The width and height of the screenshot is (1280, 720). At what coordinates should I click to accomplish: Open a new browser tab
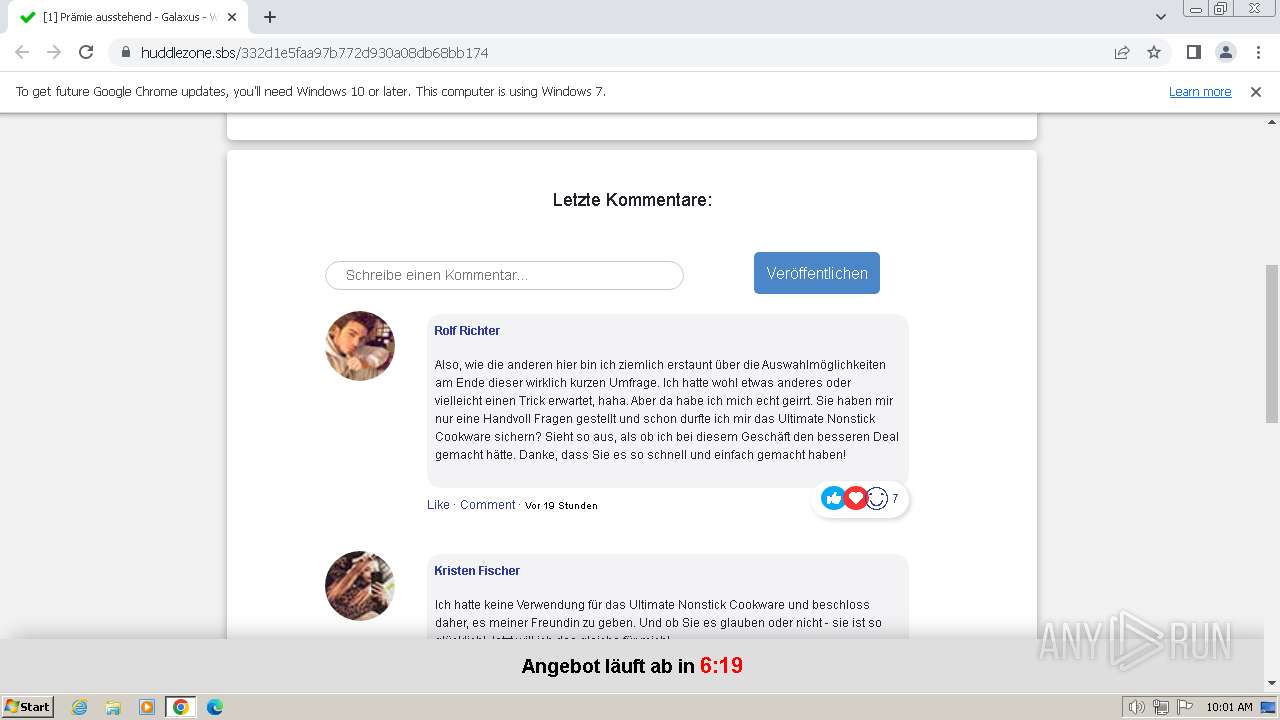[x=270, y=17]
